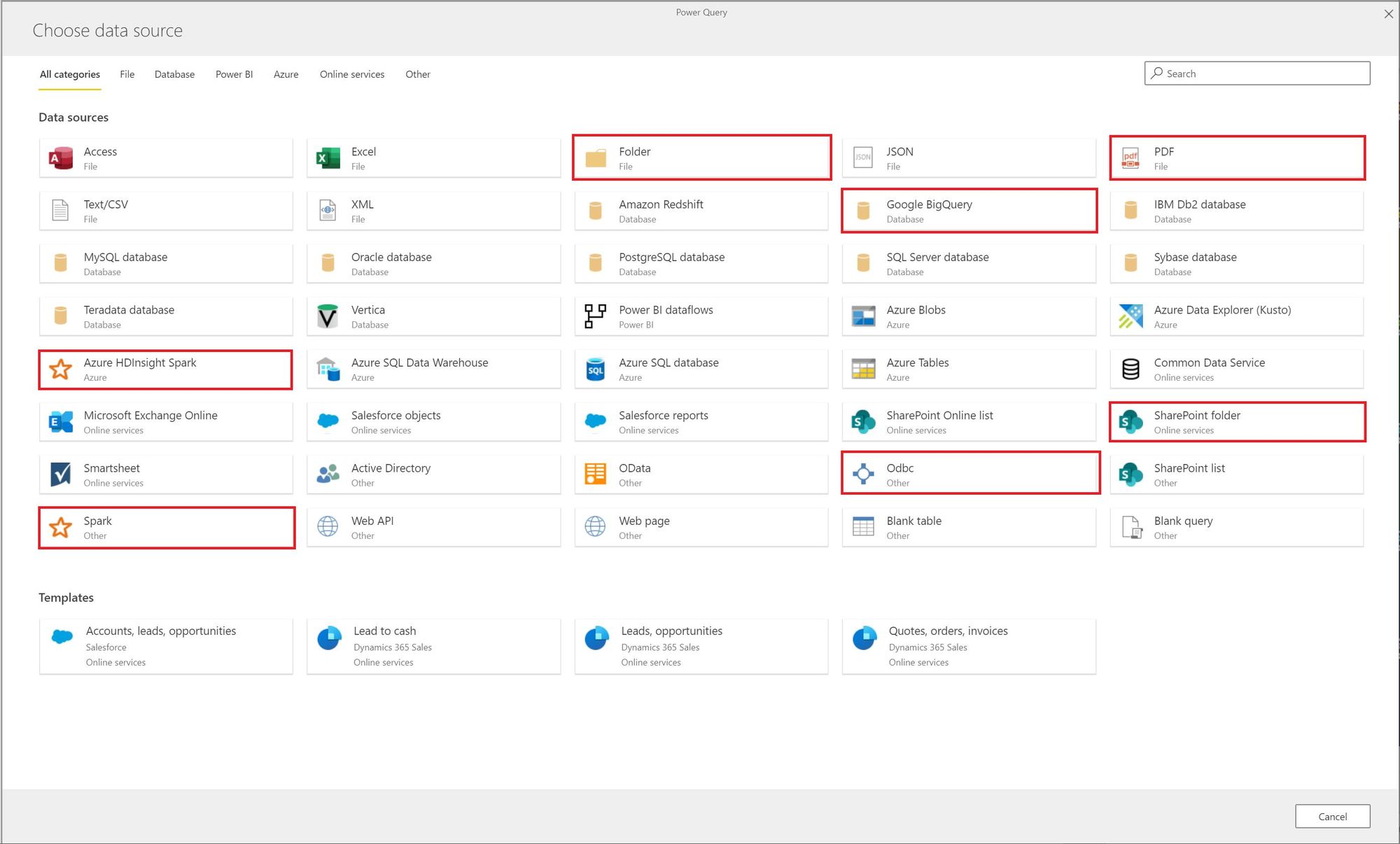Select the Azure category tab
The width and height of the screenshot is (1400, 844).
286,74
